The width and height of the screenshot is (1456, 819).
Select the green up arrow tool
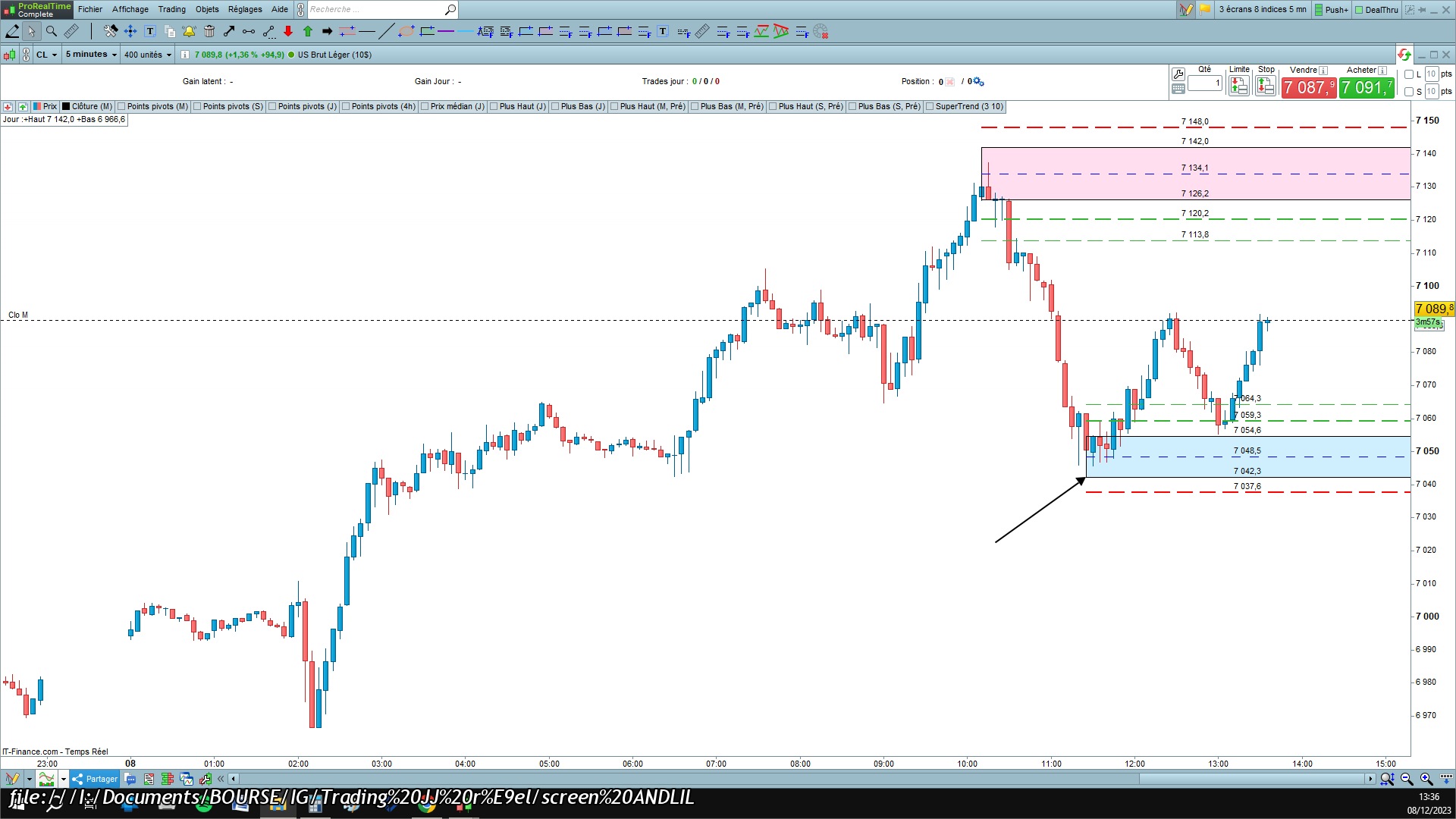coord(308,31)
